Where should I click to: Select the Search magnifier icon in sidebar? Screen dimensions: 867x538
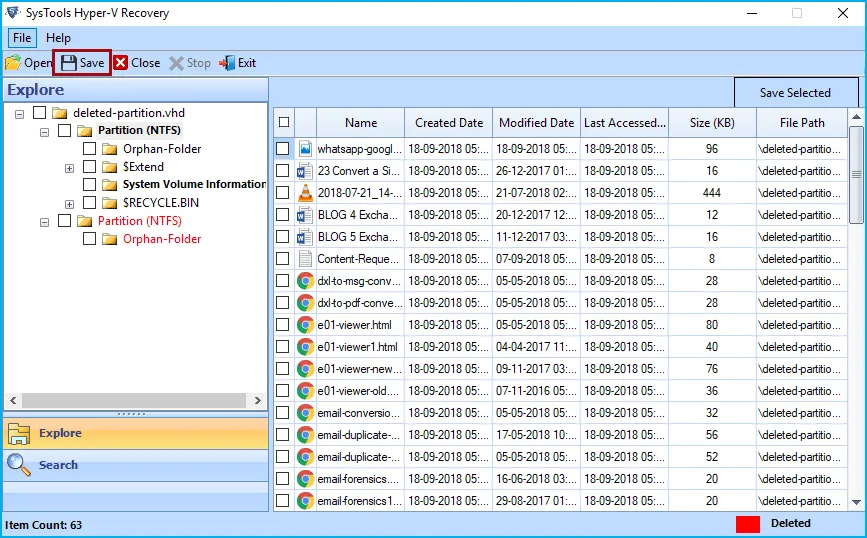coord(19,465)
